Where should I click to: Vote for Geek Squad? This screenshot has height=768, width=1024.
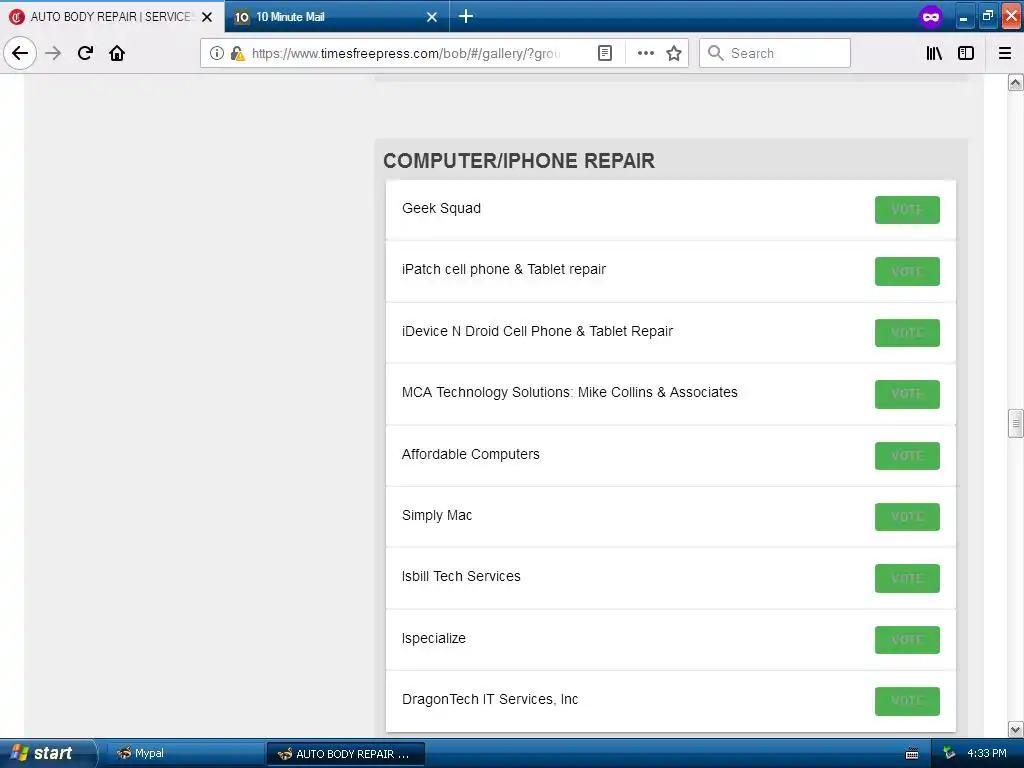[x=907, y=210]
